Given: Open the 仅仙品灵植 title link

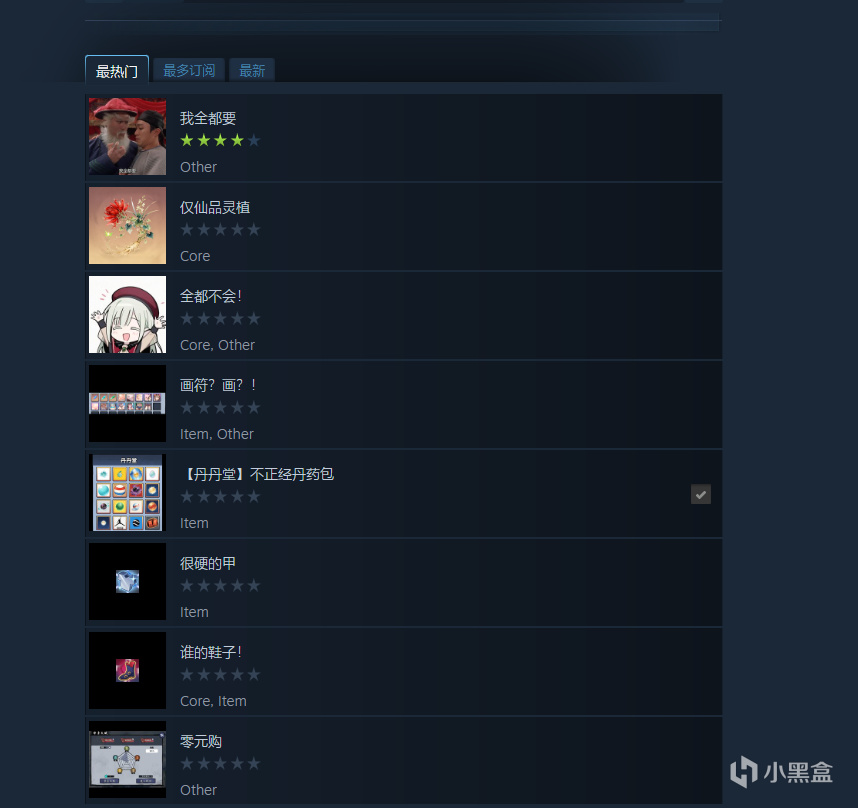Looking at the screenshot, I should pos(215,207).
